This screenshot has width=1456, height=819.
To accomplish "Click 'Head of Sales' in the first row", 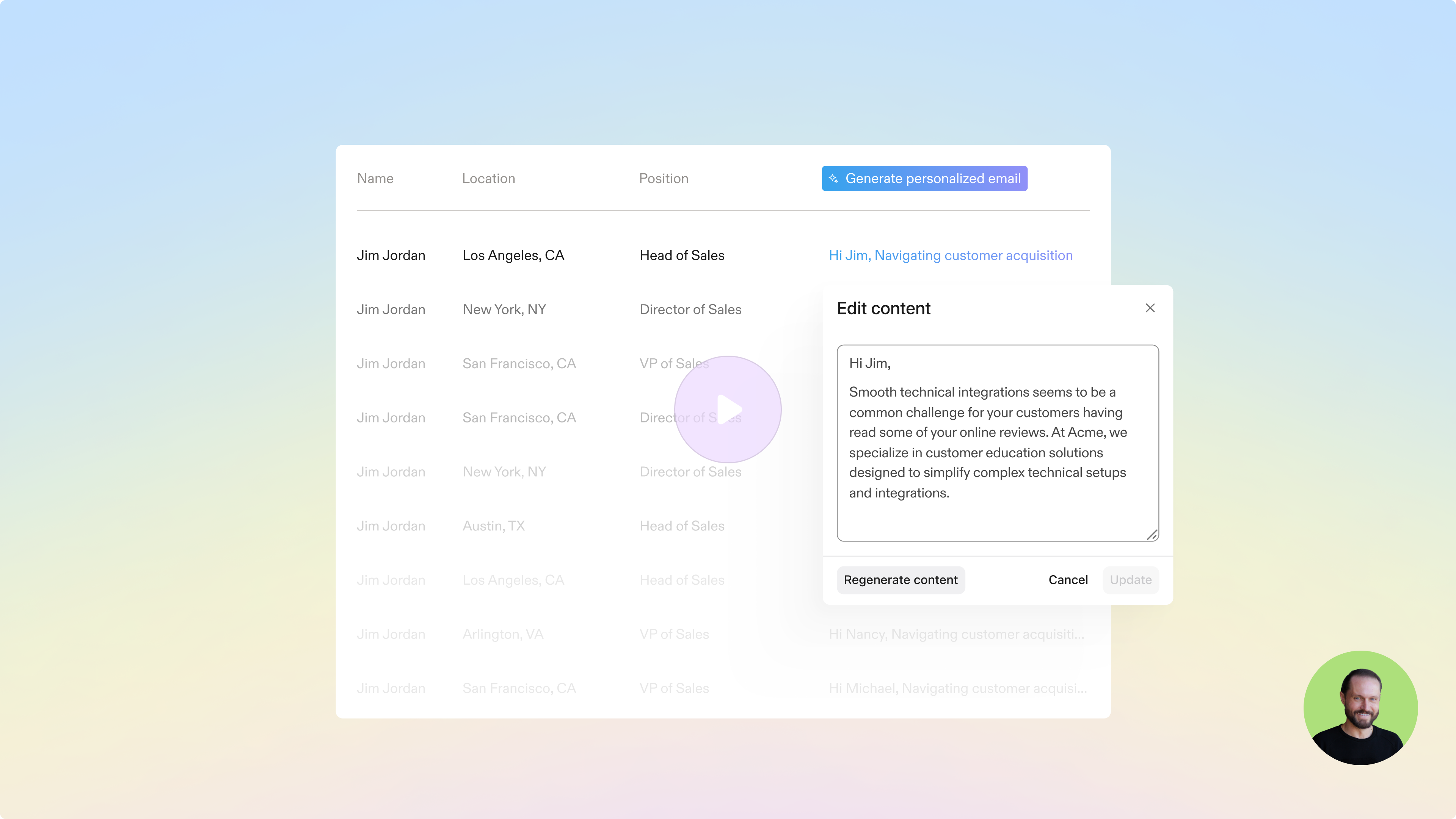I will click(x=682, y=256).
